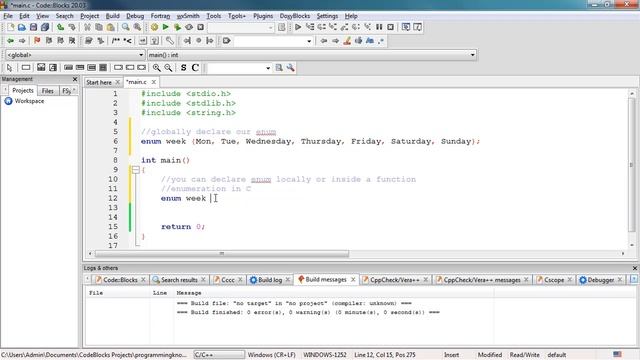The height and width of the screenshot is (360, 640).
Task: Click the Abort build icon
Action: tap(200, 27)
